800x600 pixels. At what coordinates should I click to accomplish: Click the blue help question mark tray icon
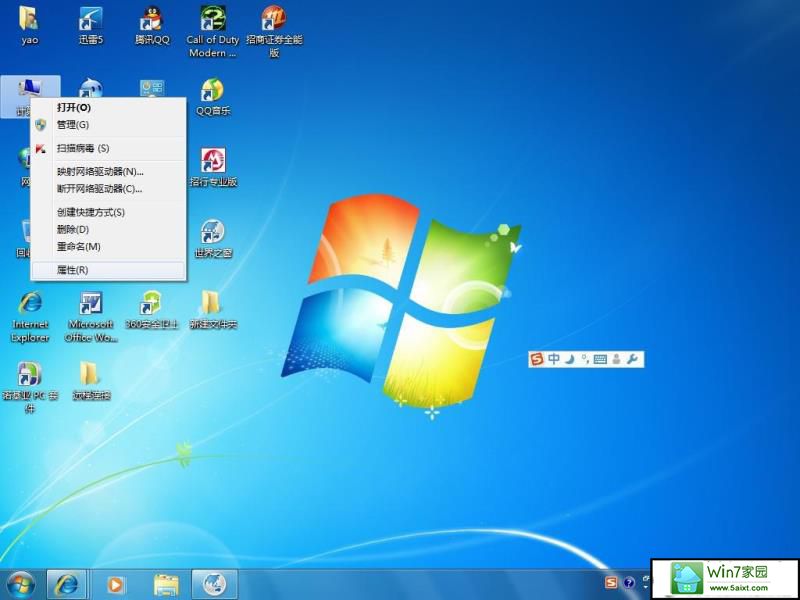pyautogui.click(x=629, y=583)
